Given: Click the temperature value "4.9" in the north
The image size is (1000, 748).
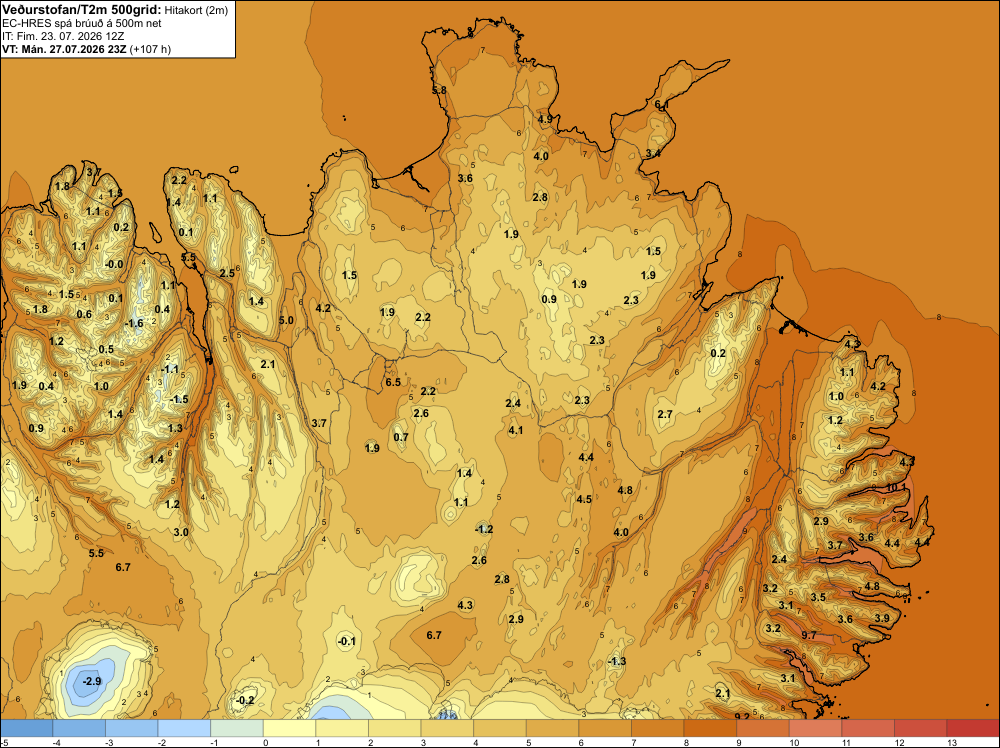Looking at the screenshot, I should click(x=545, y=119).
